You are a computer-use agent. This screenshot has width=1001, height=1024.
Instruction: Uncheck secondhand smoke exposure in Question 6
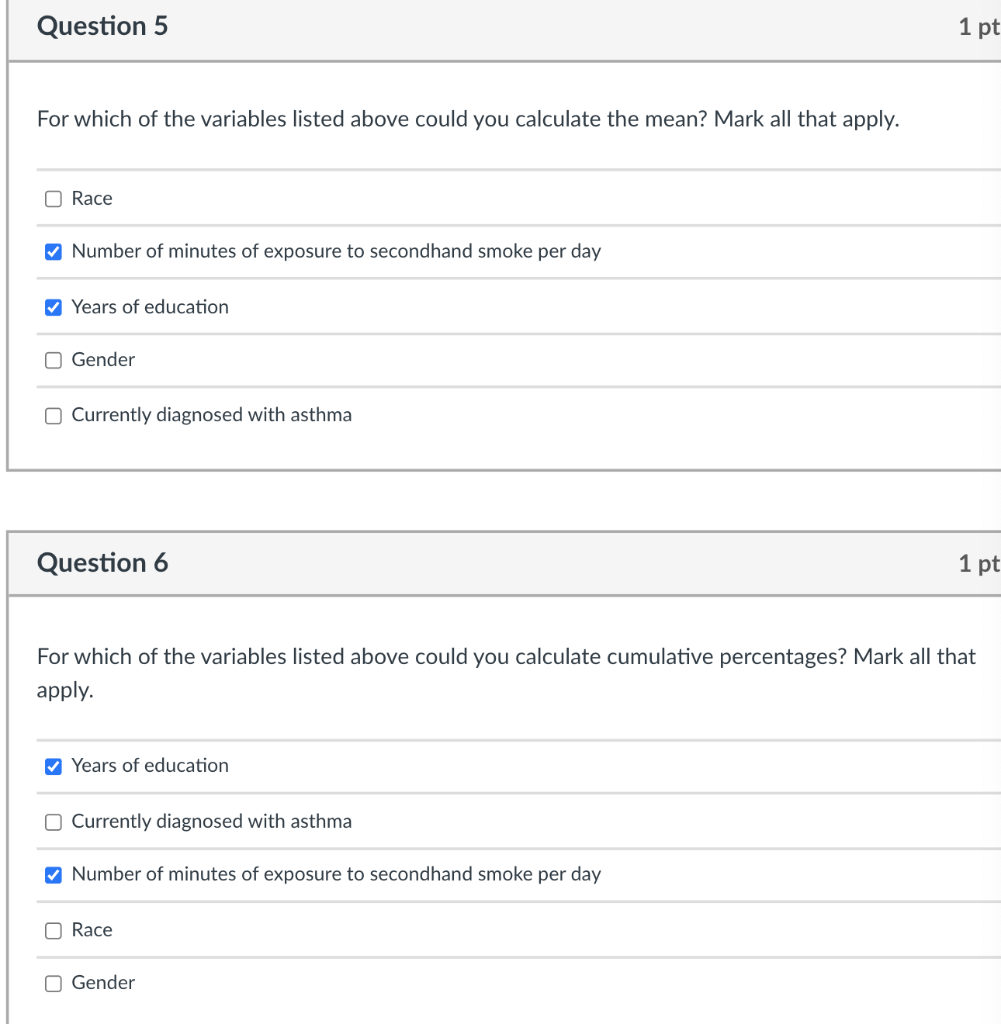pos(53,874)
